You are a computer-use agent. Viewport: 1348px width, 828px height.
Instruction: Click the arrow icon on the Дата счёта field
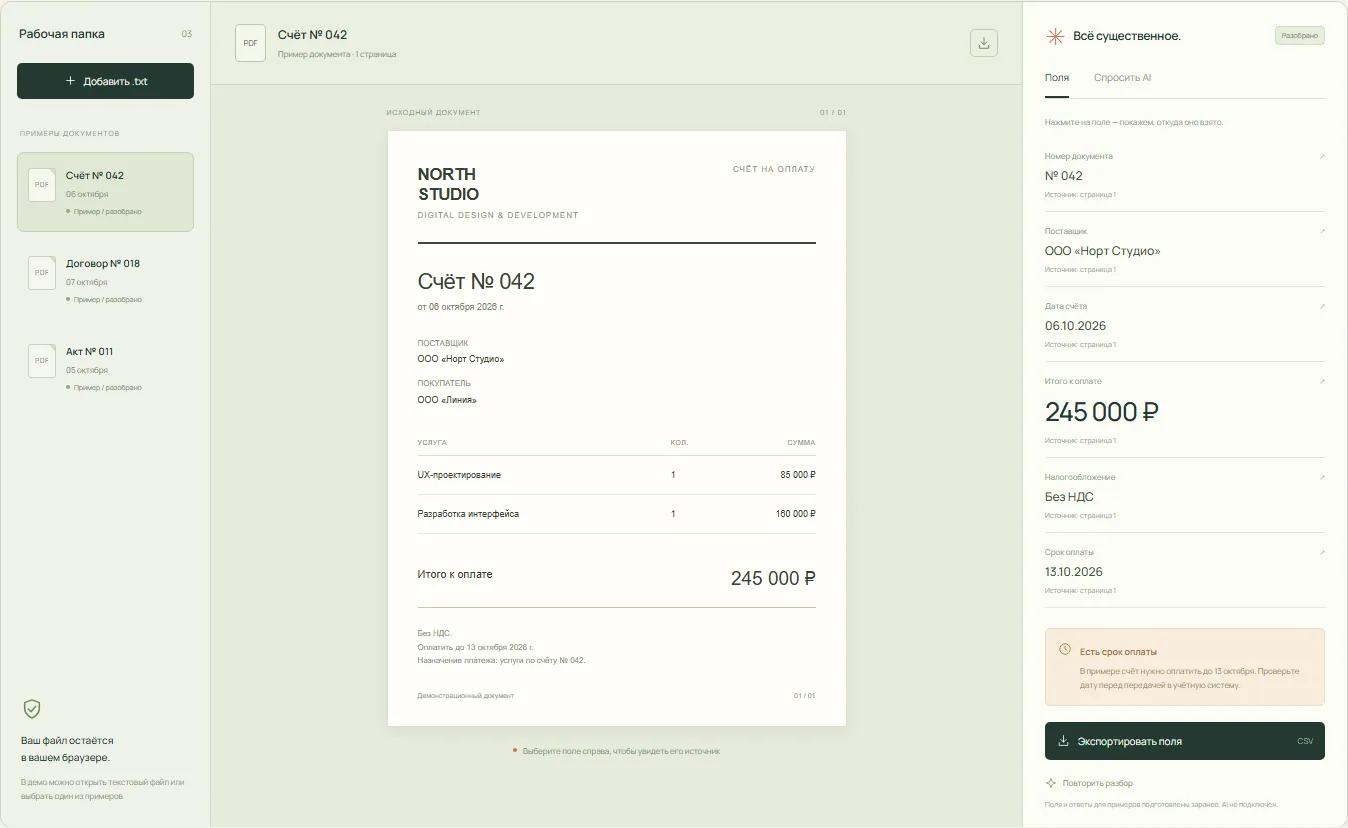tap(1321, 306)
